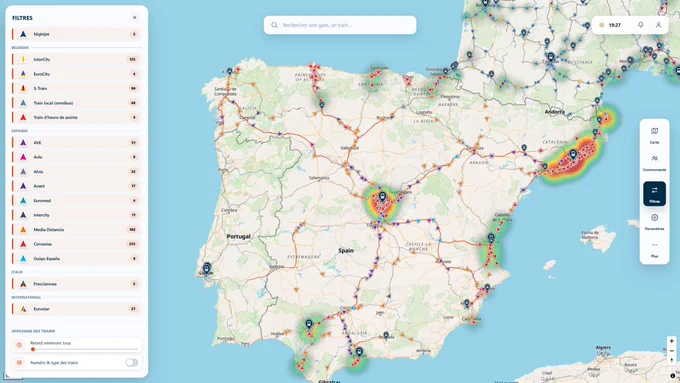The width and height of the screenshot is (680, 383).
Task: Click the Portugal label on the map
Action: pyautogui.click(x=239, y=236)
